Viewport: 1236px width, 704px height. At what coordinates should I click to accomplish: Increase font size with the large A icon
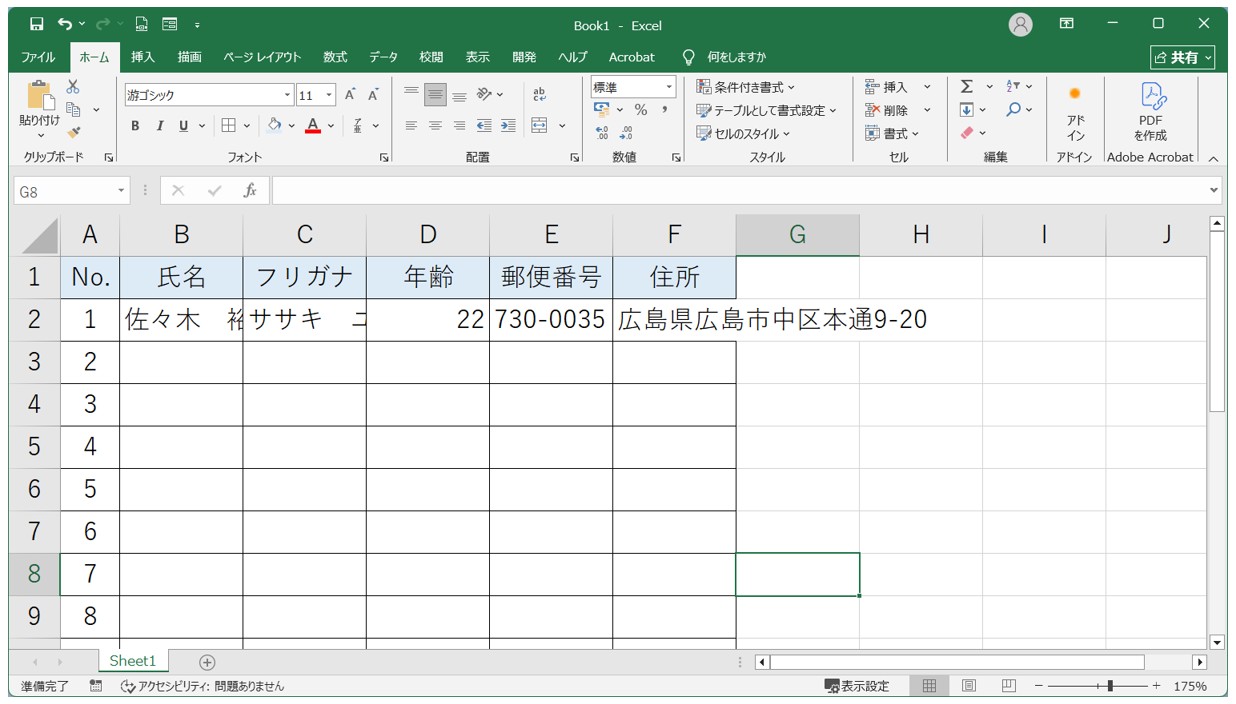(x=350, y=95)
